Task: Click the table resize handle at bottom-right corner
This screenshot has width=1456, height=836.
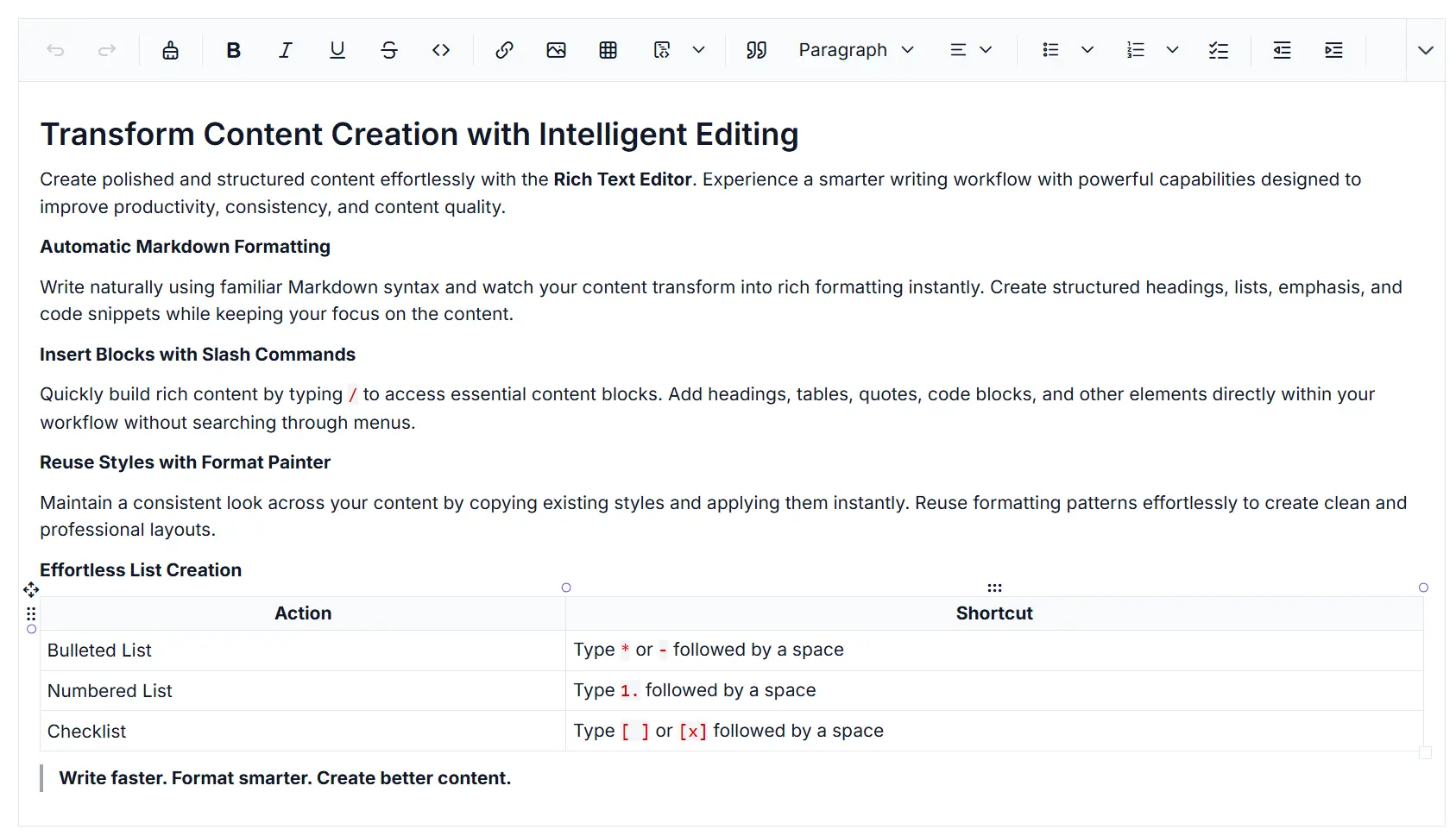Action: (x=1425, y=753)
